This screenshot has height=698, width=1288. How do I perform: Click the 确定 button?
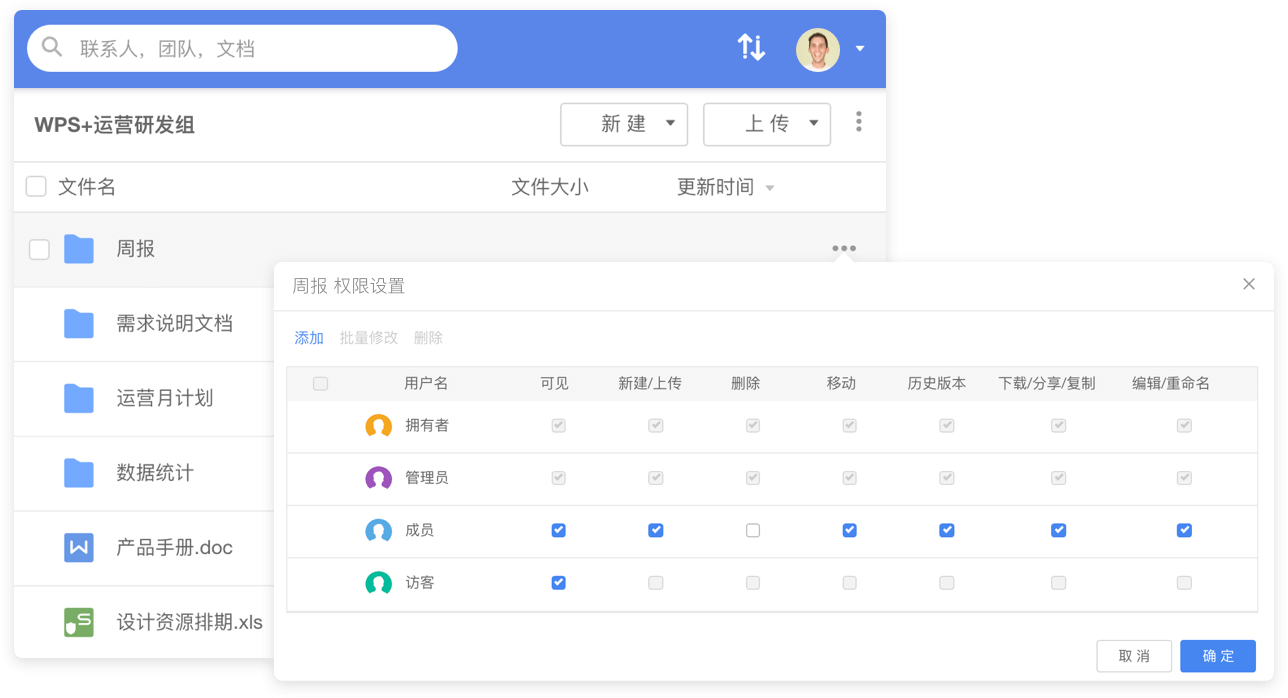[x=1217, y=656]
